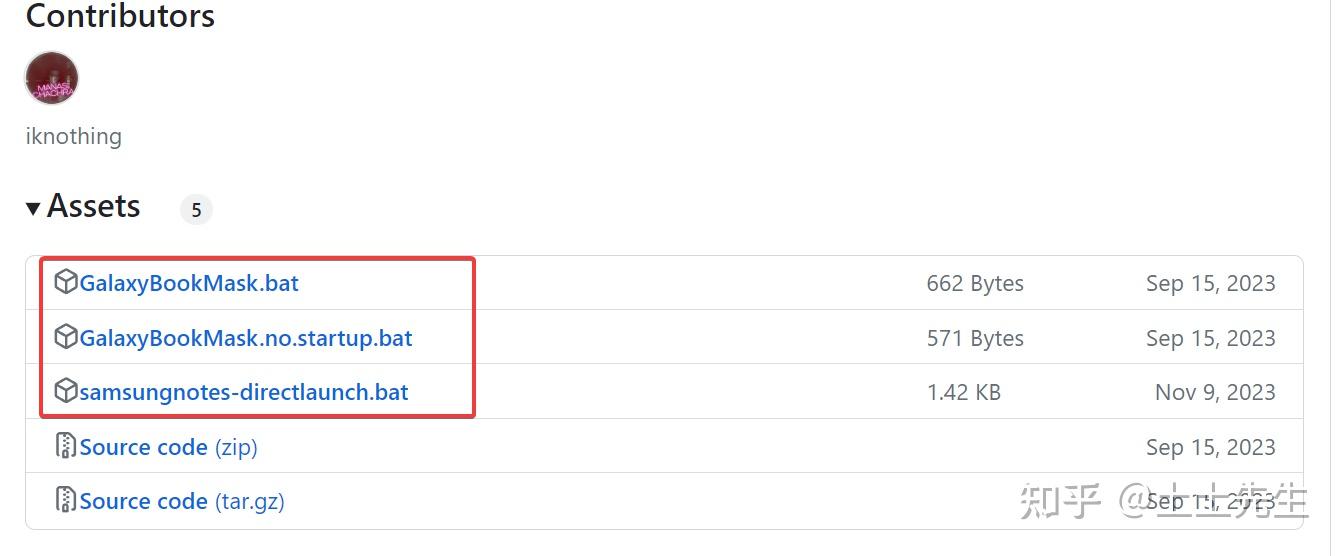Click package icon beside samsungnotes-directlaunch.bat

point(66,391)
